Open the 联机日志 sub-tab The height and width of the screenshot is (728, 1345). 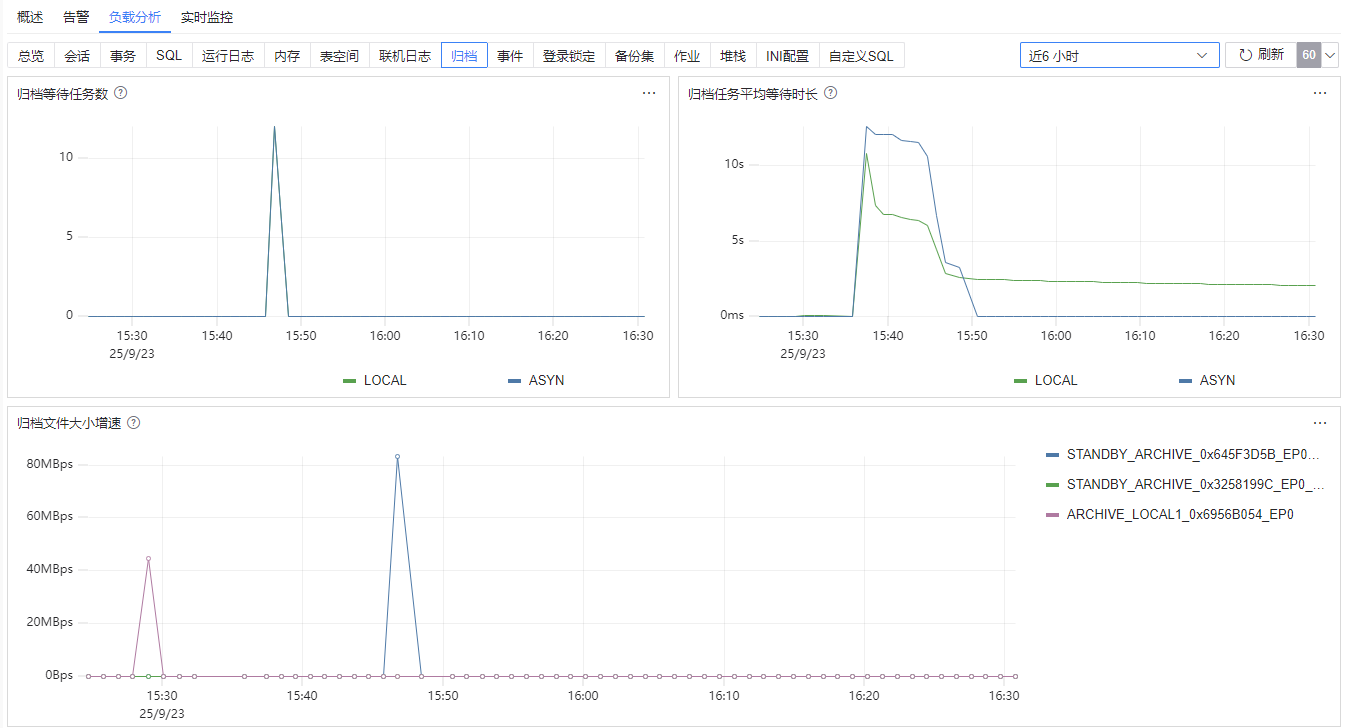(x=405, y=56)
